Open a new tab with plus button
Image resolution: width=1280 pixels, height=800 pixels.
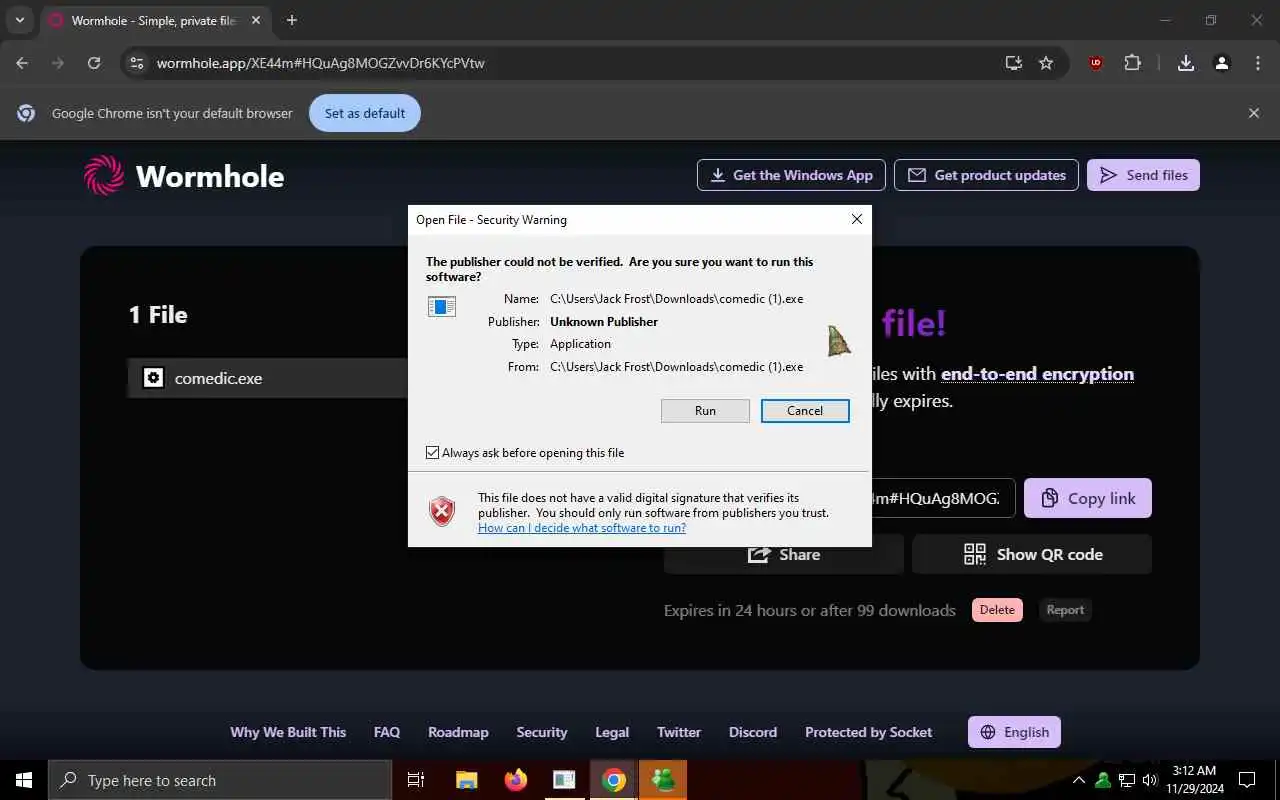click(291, 20)
